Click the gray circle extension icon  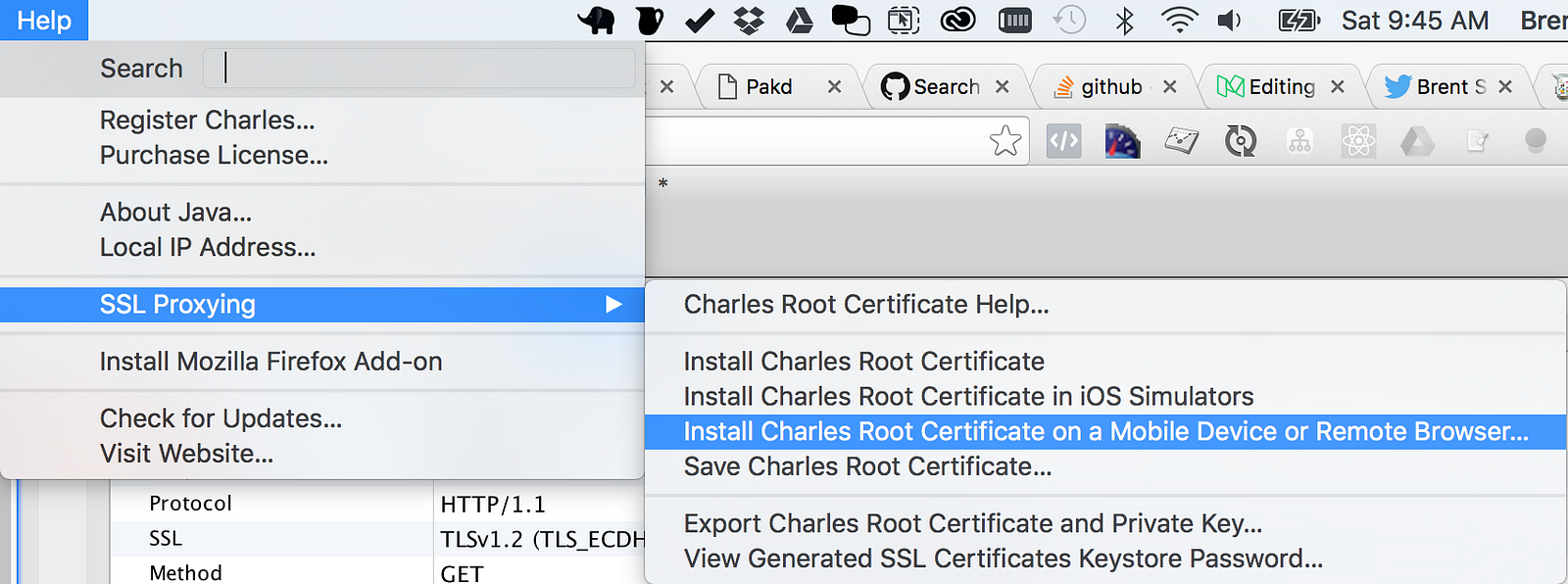click(x=1536, y=141)
